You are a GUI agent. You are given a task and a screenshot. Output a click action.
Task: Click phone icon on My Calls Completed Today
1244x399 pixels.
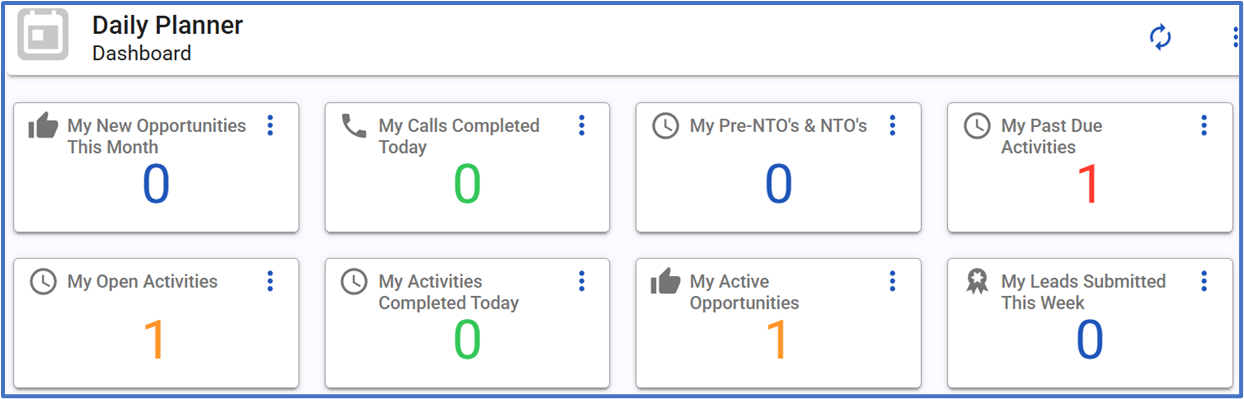coord(354,126)
